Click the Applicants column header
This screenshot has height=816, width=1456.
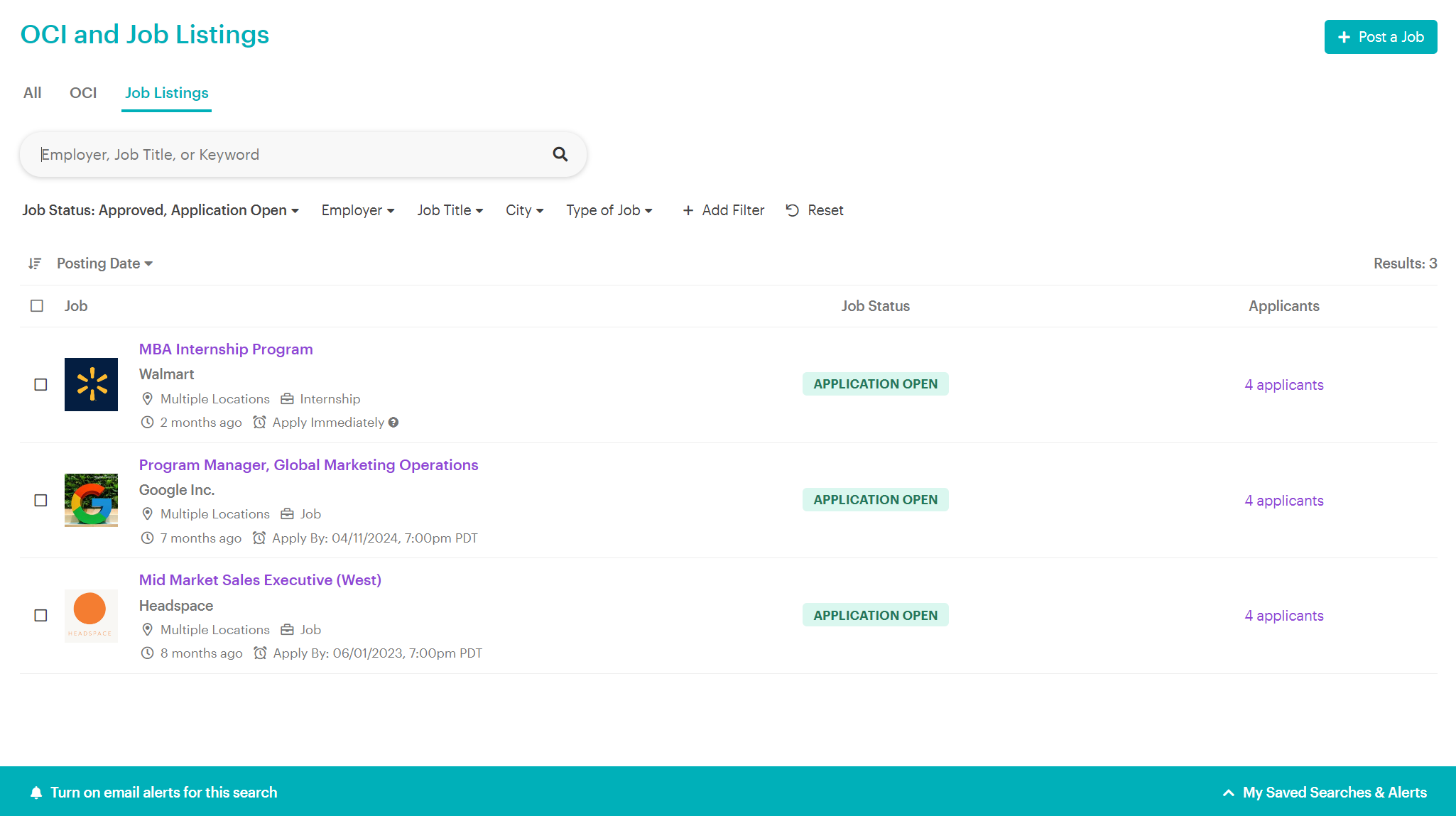tap(1284, 306)
